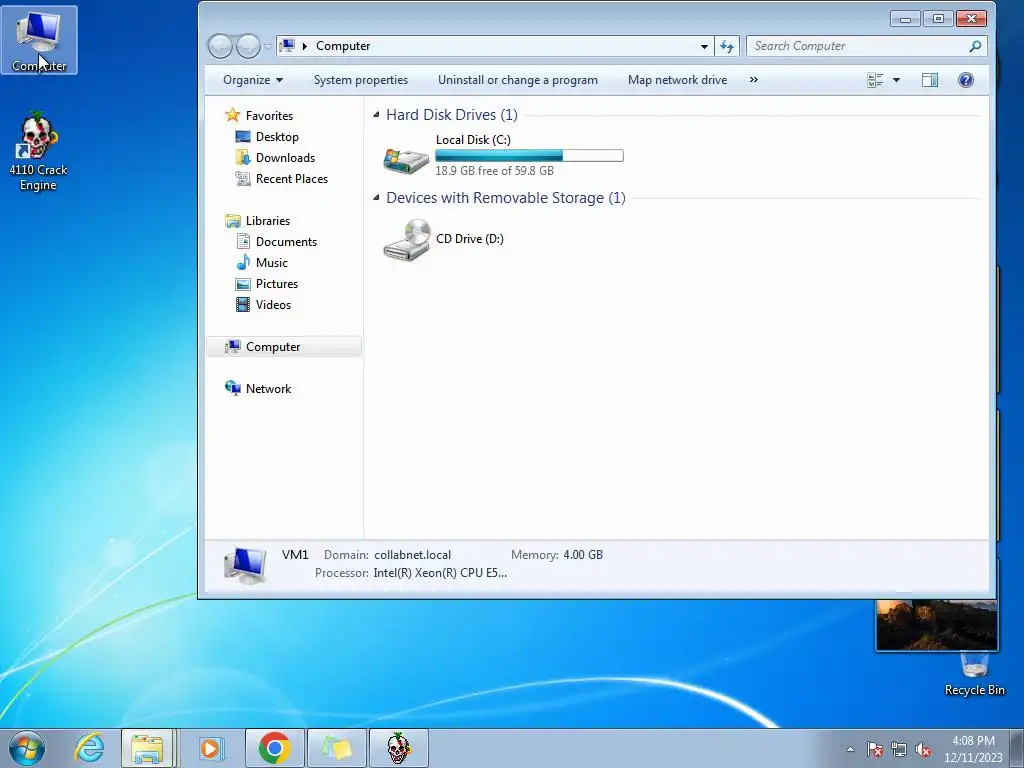Launch Internet Explorer from the taskbar
1024x768 pixels.
pyautogui.click(x=89, y=748)
